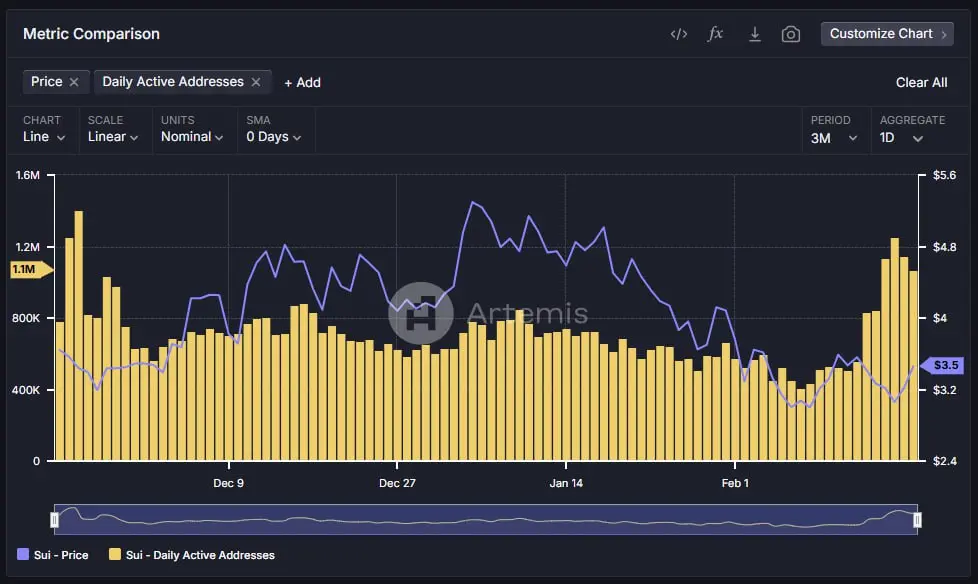Click the Jan 14 axis label

566,483
